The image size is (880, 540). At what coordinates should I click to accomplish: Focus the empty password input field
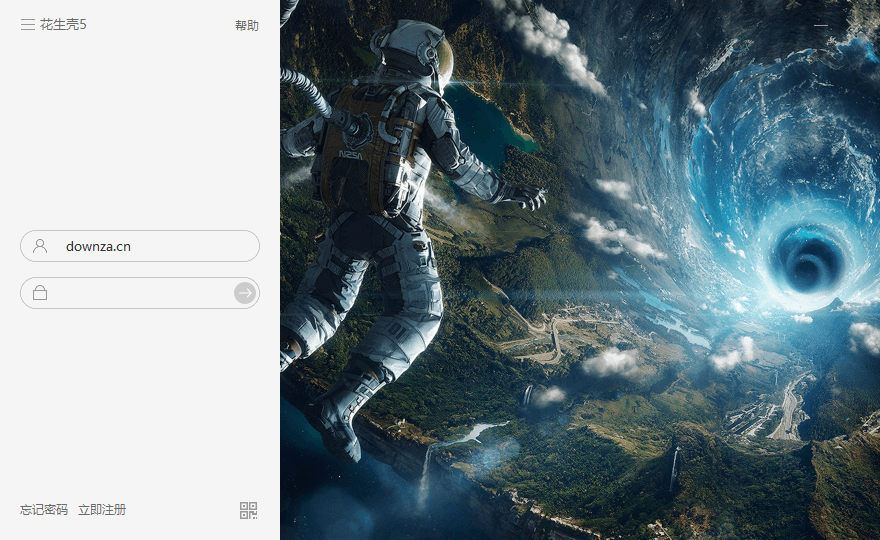pos(140,293)
